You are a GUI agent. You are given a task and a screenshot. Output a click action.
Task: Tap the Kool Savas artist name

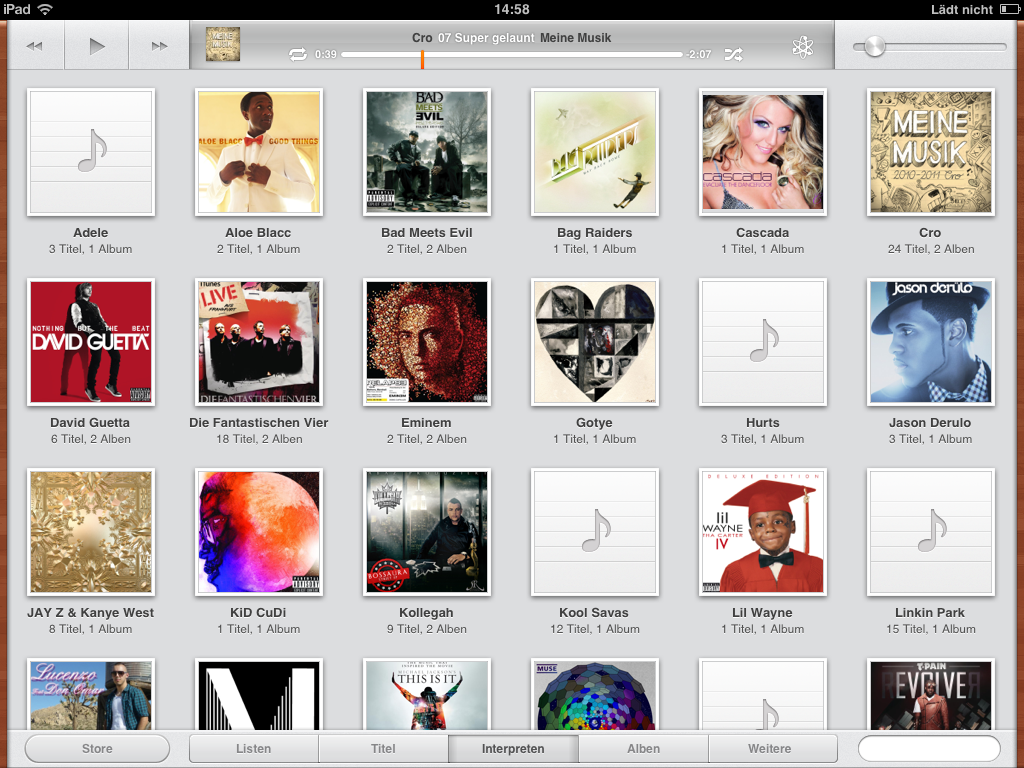coord(594,613)
